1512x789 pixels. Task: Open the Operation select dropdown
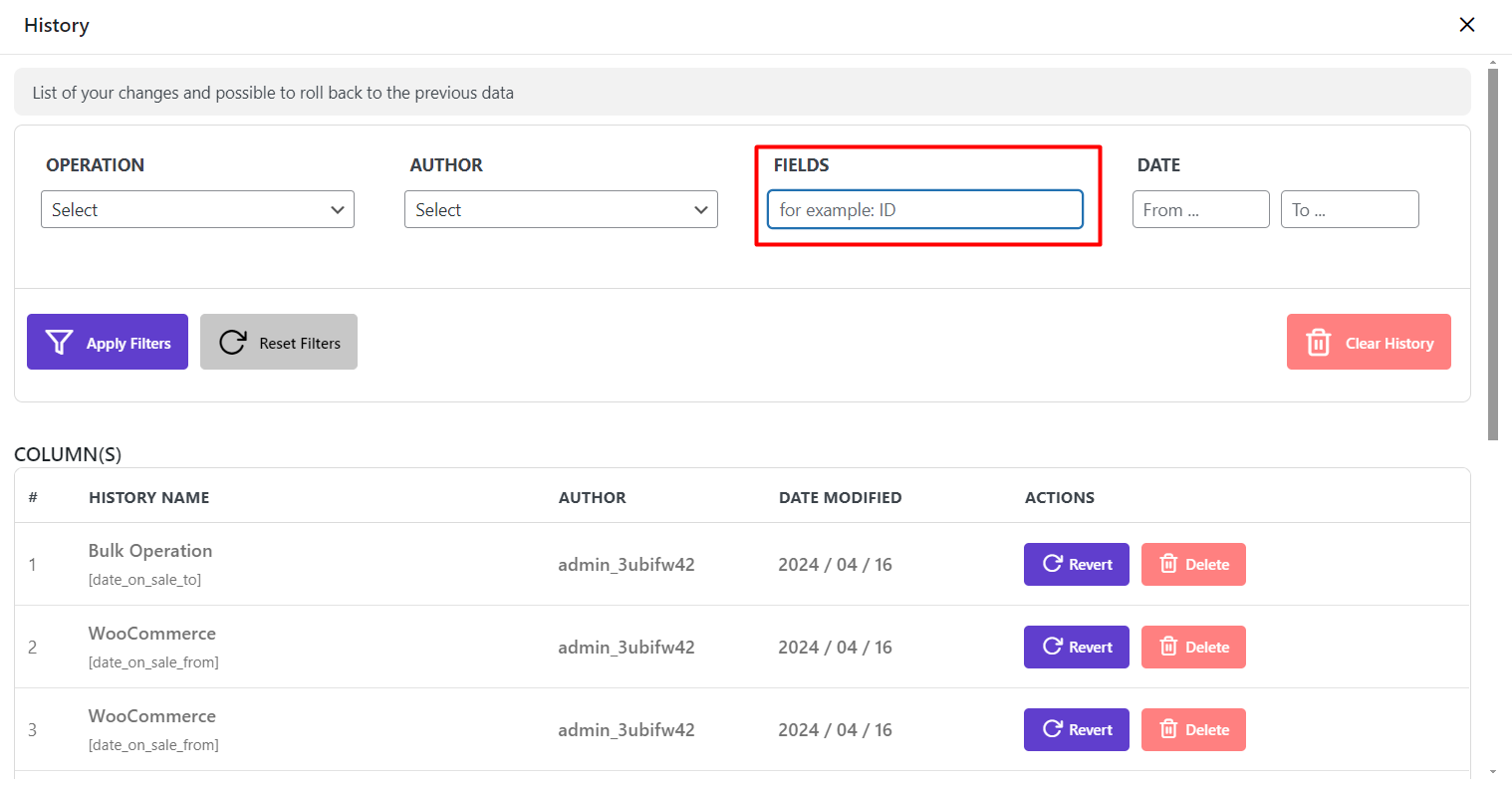pos(197,209)
